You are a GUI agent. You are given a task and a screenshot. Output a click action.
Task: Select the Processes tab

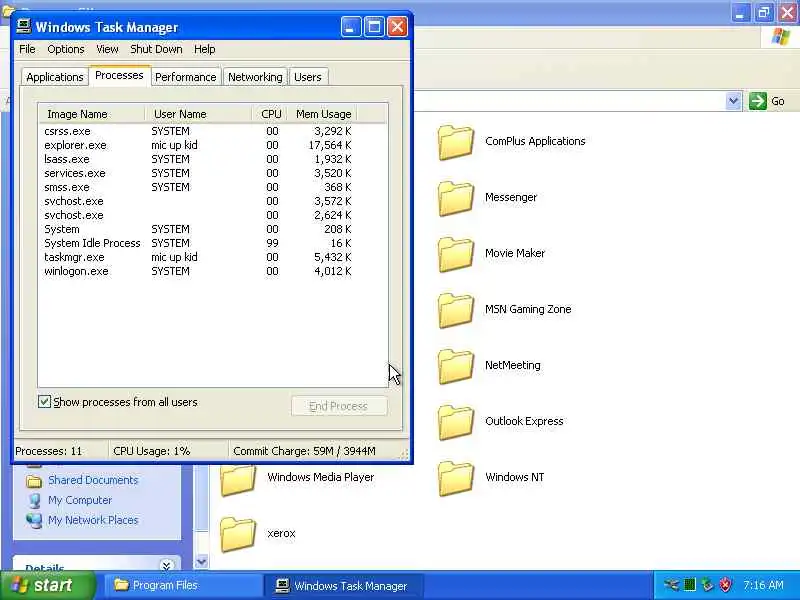119,76
